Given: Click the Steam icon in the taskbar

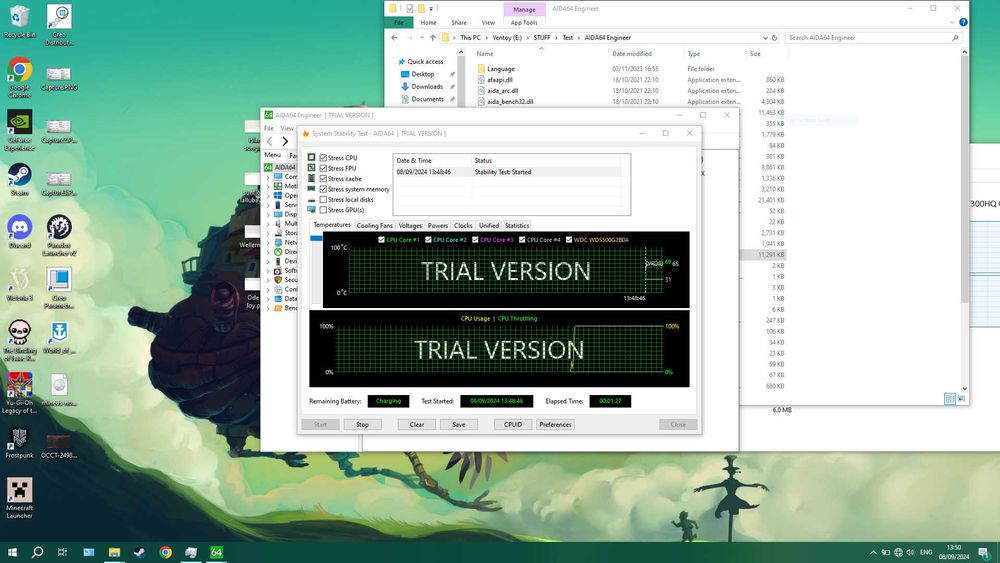Looking at the screenshot, I should pos(140,552).
